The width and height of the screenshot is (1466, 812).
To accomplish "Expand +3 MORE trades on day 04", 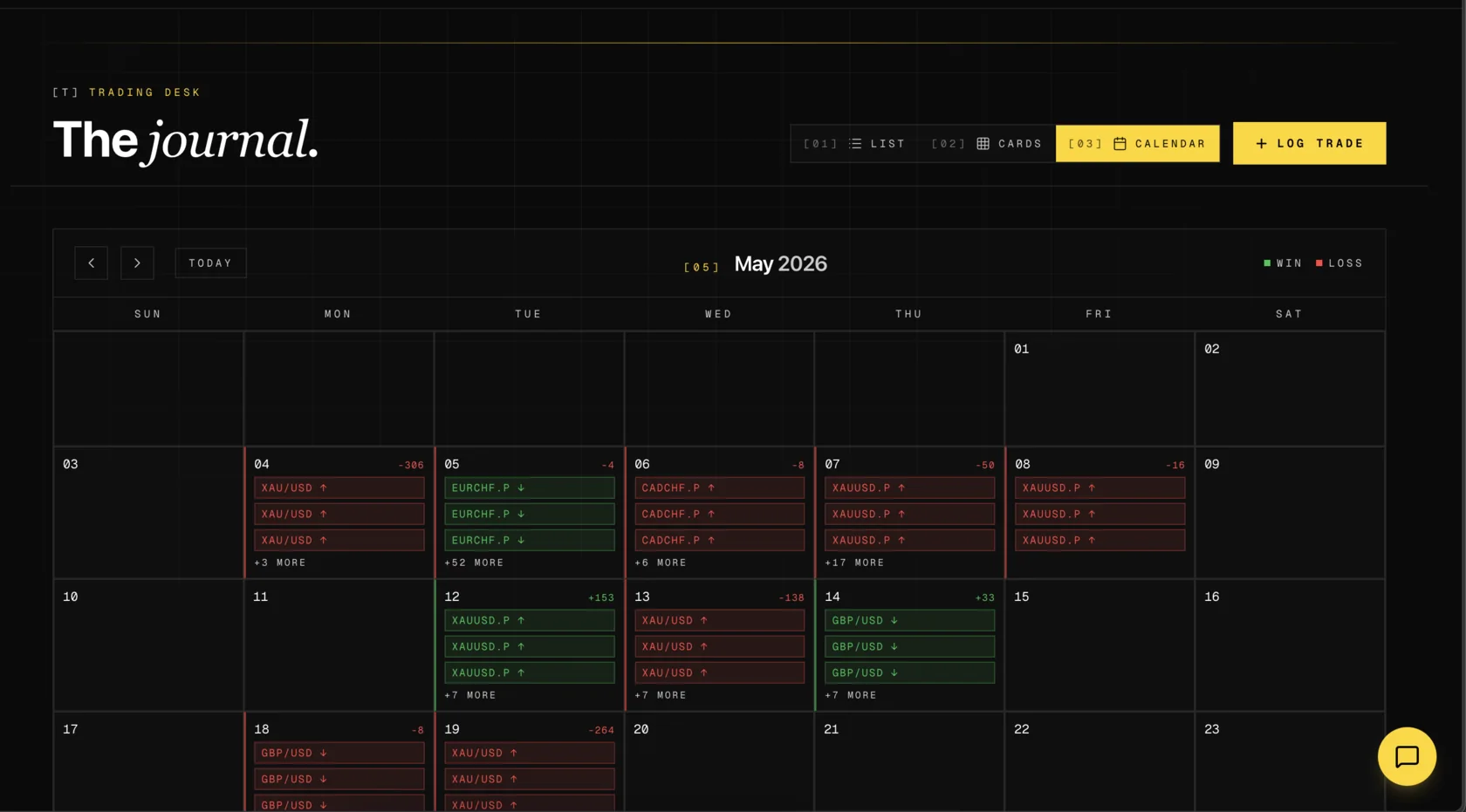I will coord(280,563).
